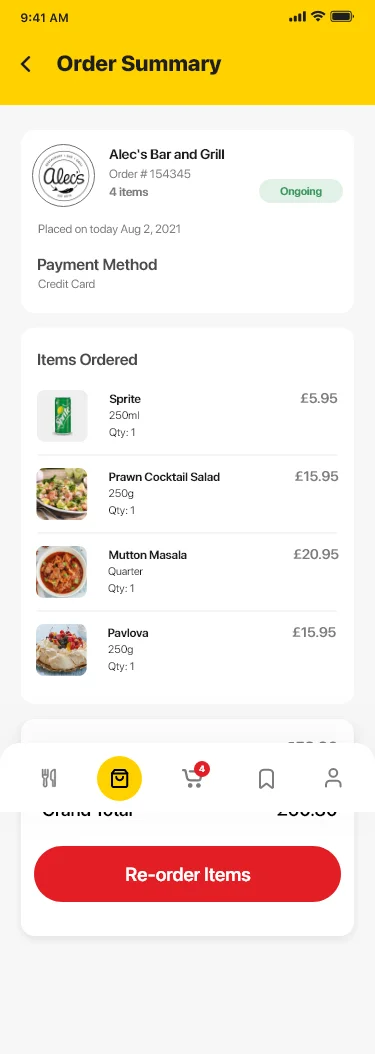The height and width of the screenshot is (1054, 375).
Task: Tap the Alec's restaurant logo
Action: tap(64, 175)
